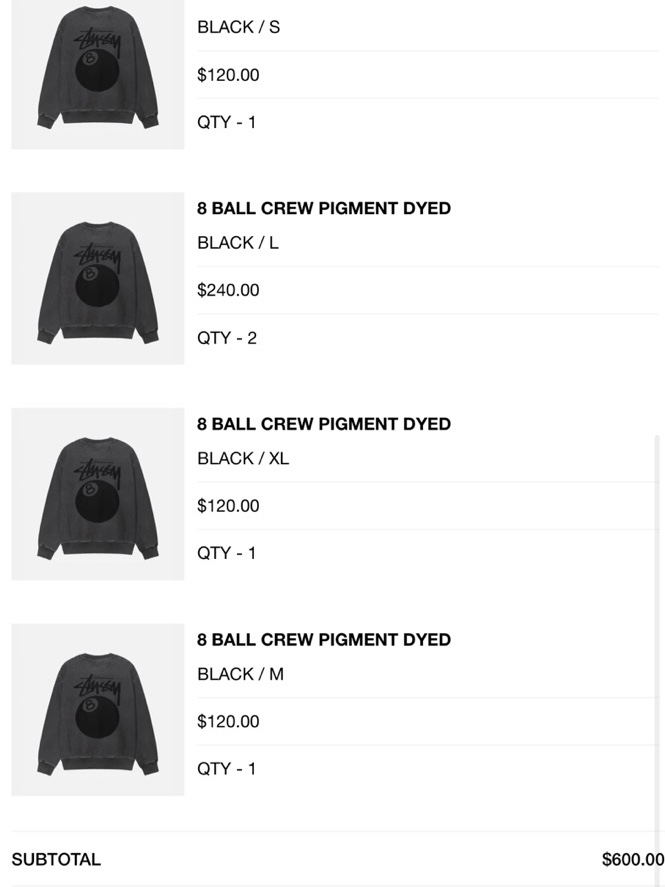This screenshot has width=665, height=887.
Task: Select the Black / XL sweatshirt thumbnail
Action: click(x=97, y=494)
